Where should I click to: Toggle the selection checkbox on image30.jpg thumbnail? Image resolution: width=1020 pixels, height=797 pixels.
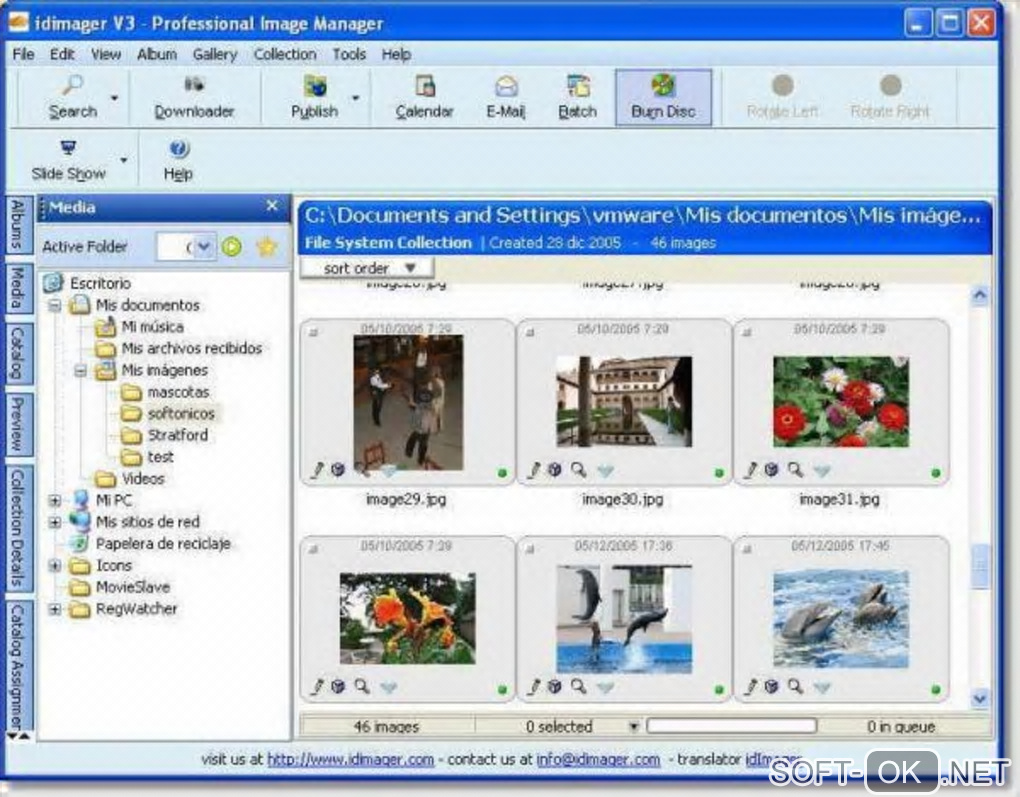pos(530,332)
